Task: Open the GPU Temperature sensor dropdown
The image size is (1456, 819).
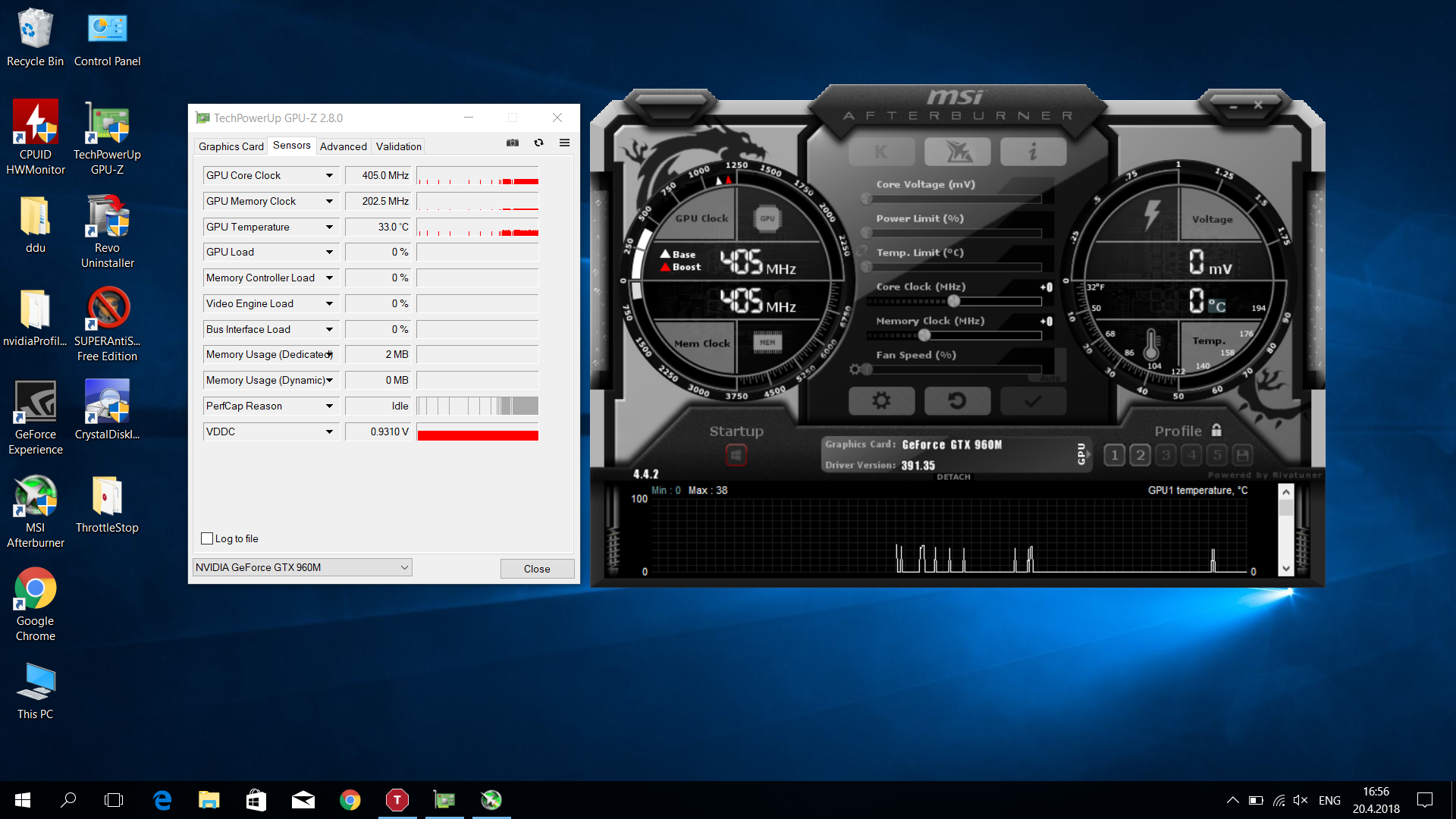Action: tap(329, 227)
